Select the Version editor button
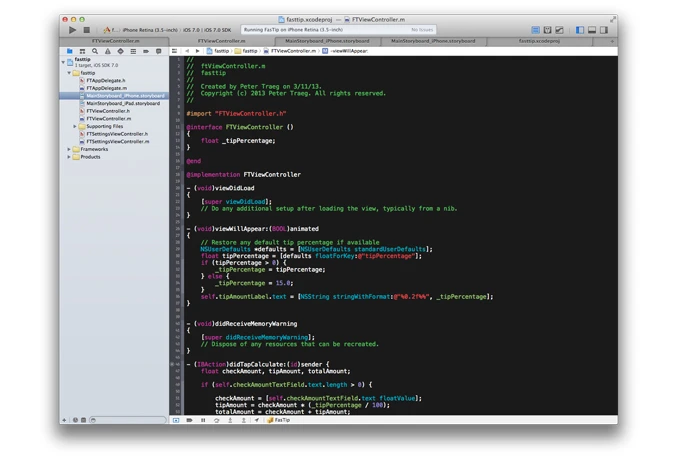678x458 pixels. pos(560,30)
